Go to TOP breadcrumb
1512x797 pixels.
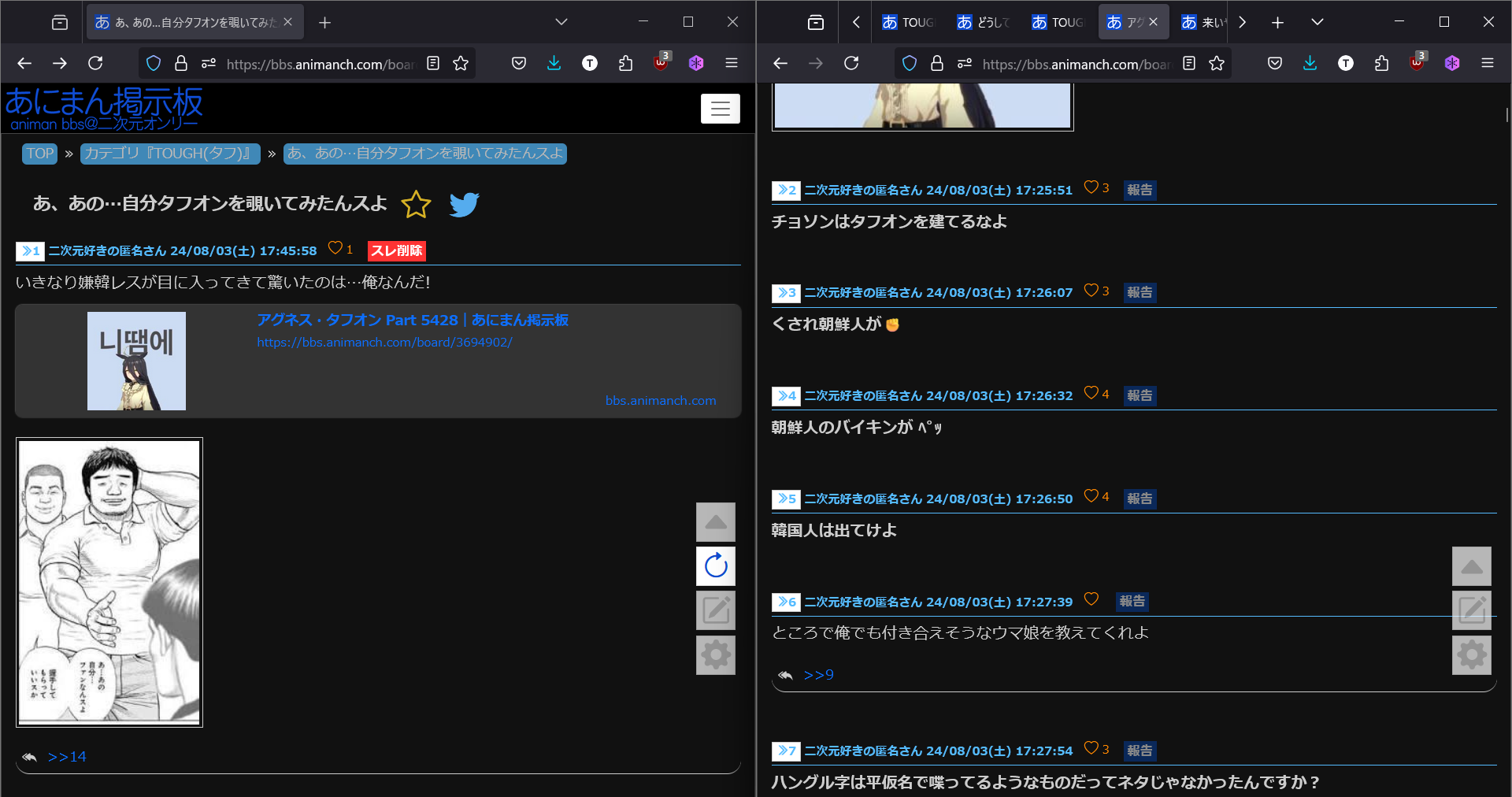pyautogui.click(x=39, y=154)
